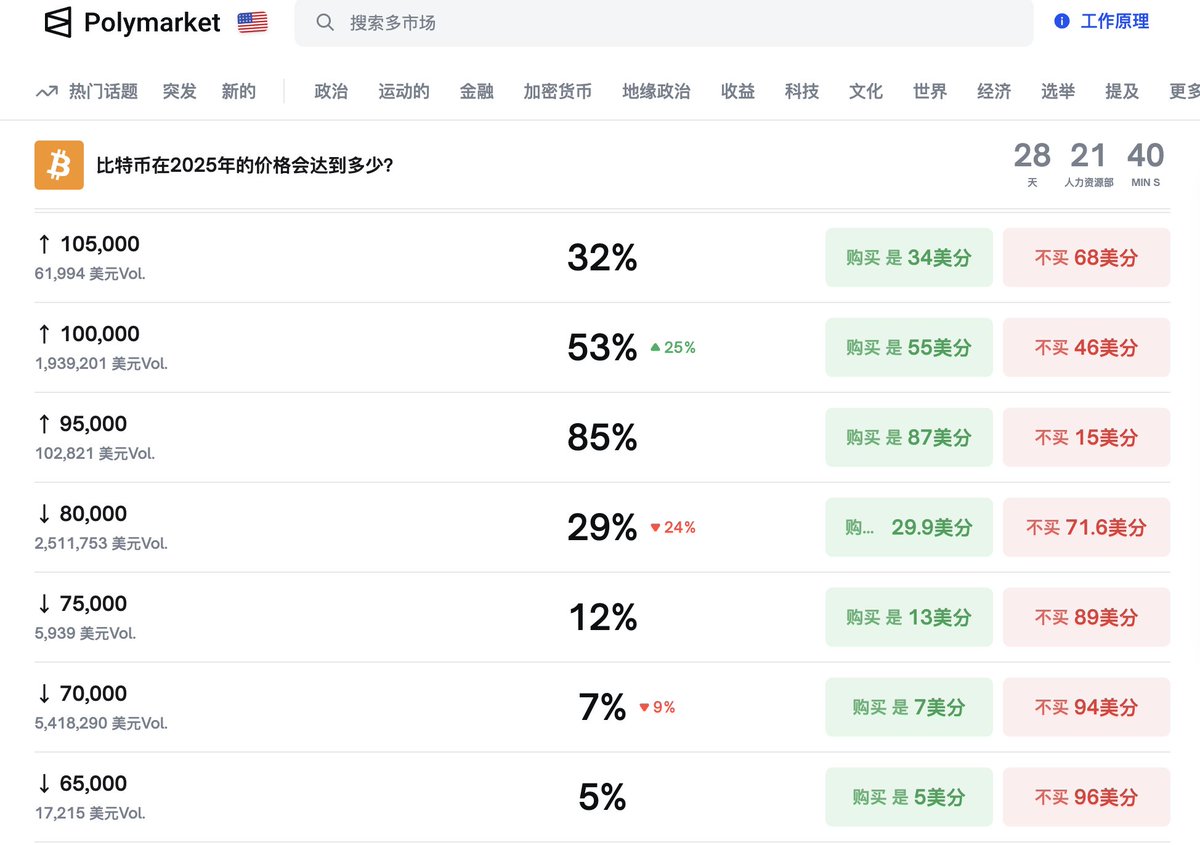The height and width of the screenshot is (845, 1200).
Task: Click the trending arrow icon beside 热门话题
Action: [46, 92]
